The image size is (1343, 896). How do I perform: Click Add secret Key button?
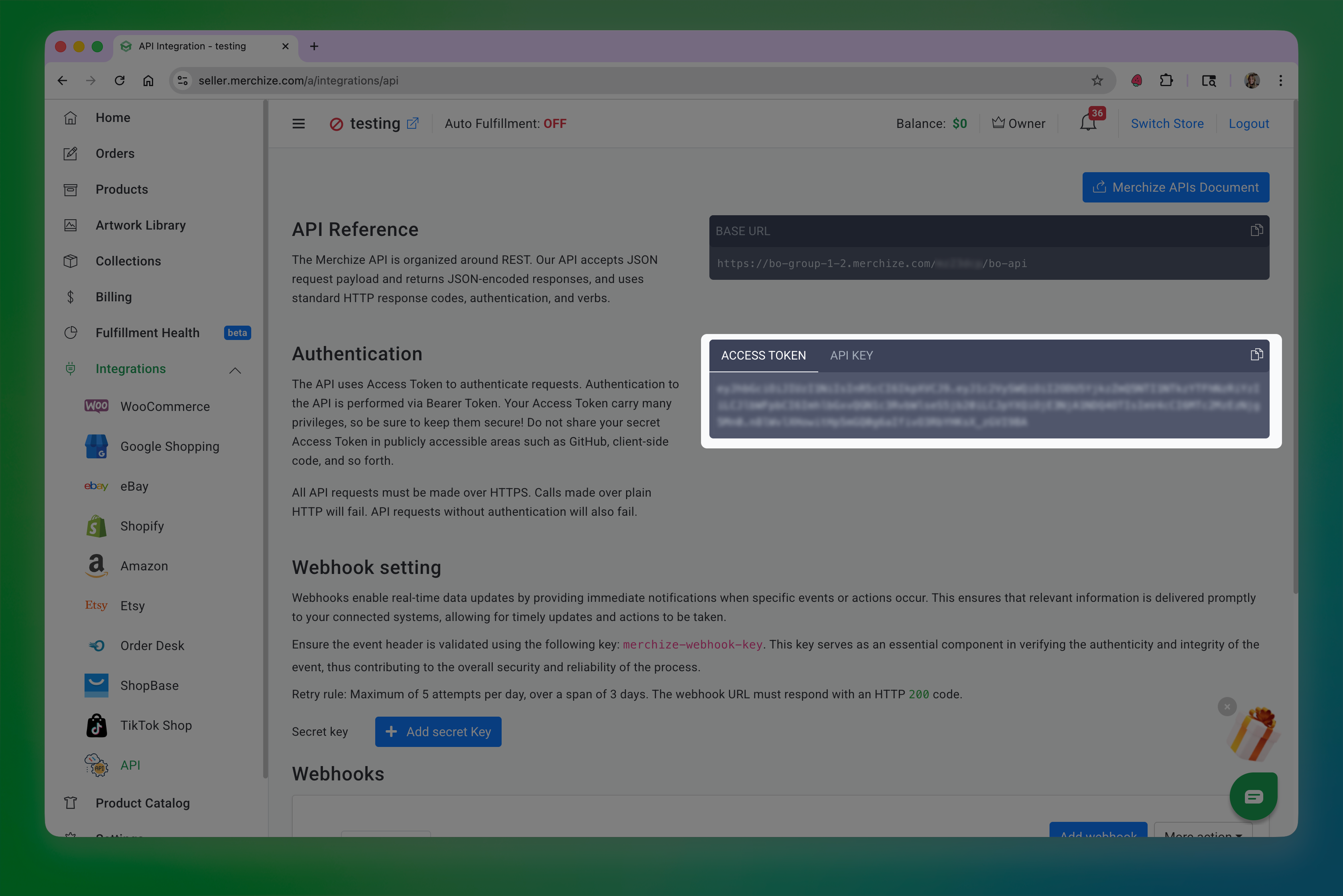pyautogui.click(x=438, y=731)
